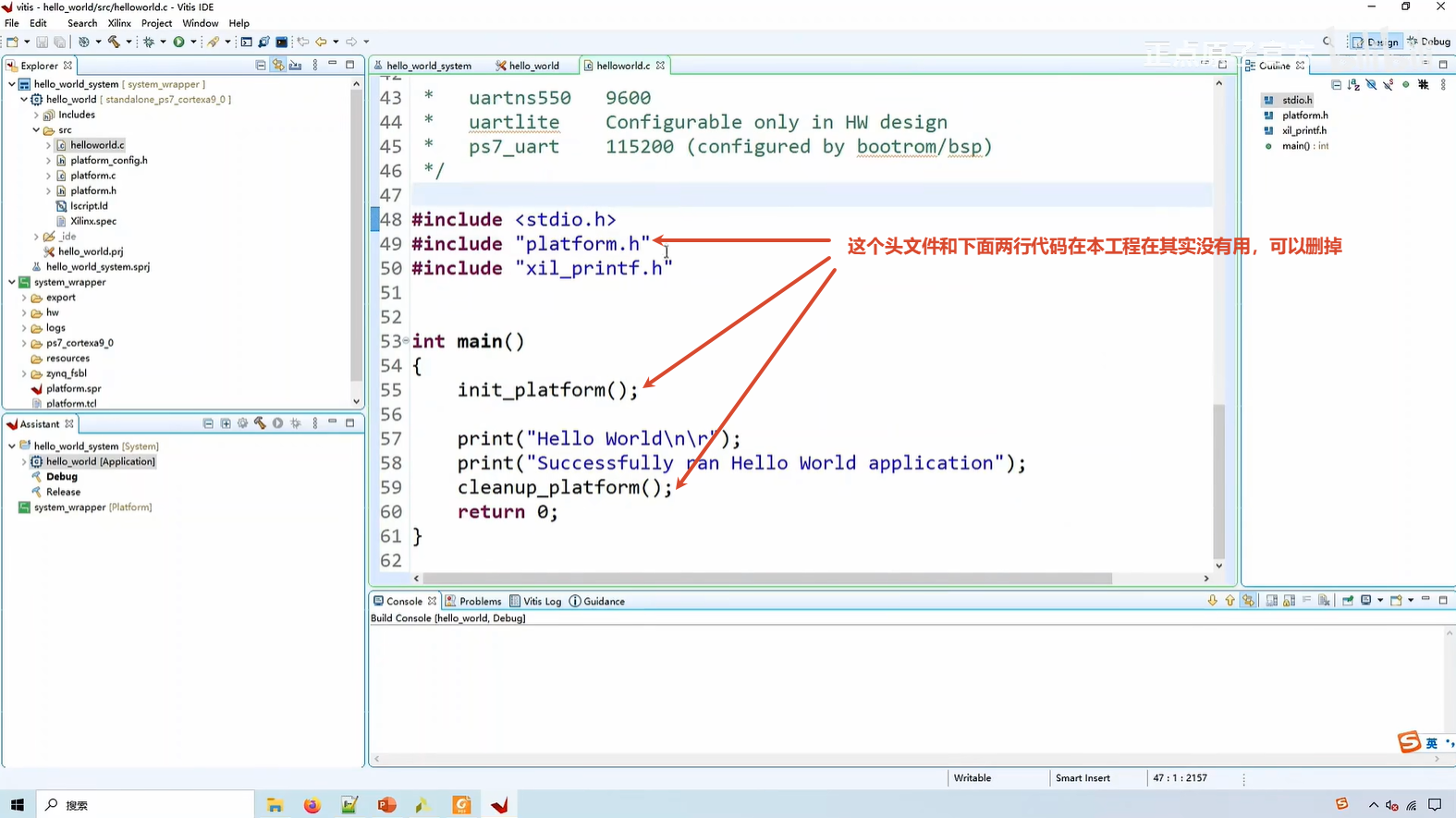Open dropdown arrow next to Build hammer

[128, 42]
